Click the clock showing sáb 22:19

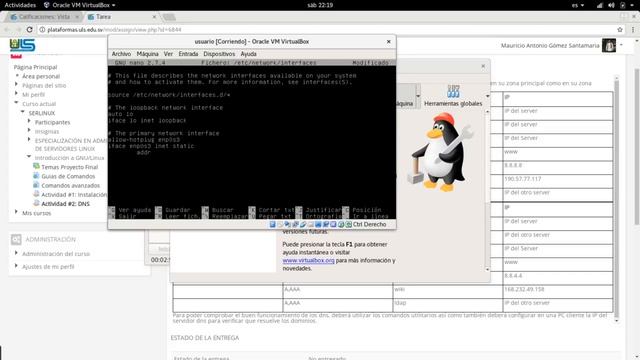320,5
